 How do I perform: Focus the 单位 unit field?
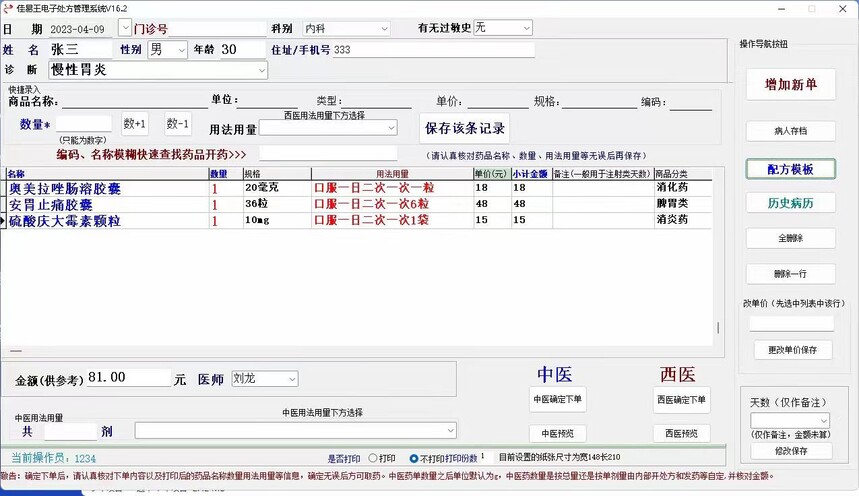tap(267, 100)
